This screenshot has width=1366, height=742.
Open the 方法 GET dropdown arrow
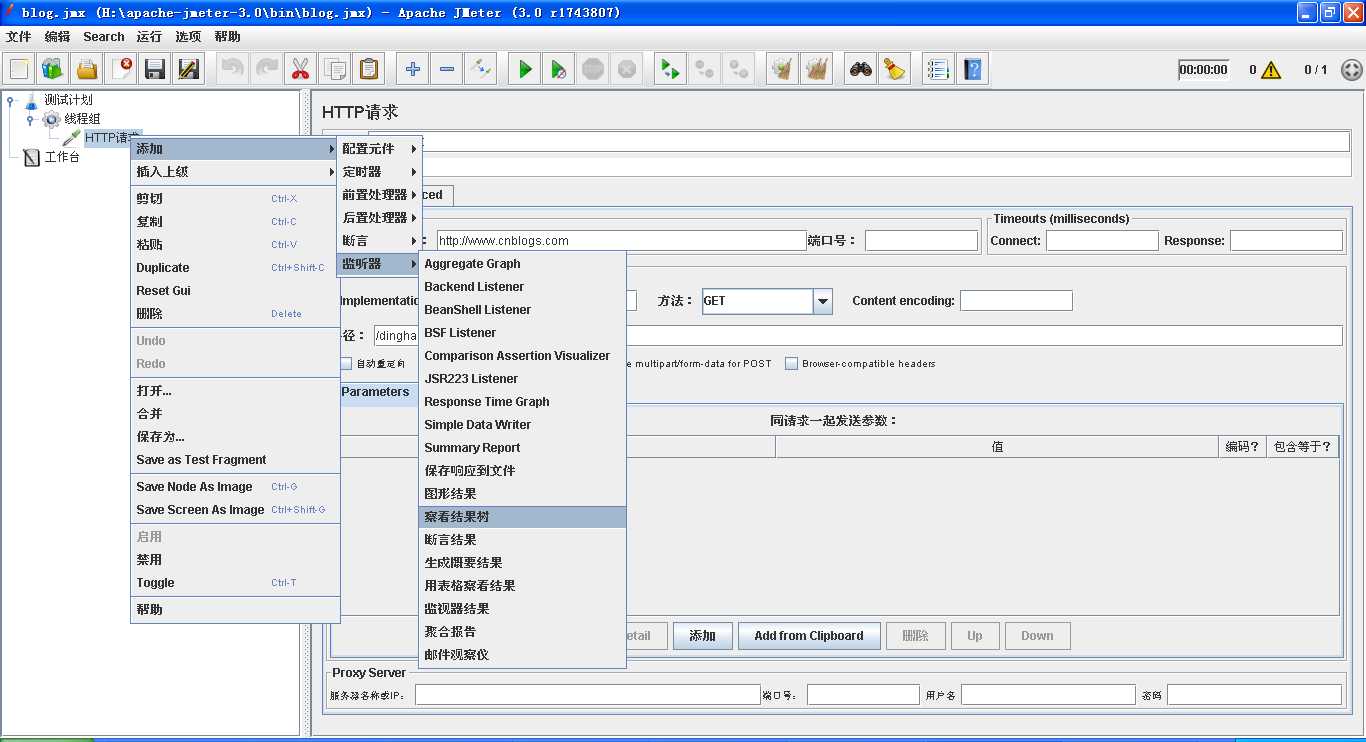click(x=823, y=301)
